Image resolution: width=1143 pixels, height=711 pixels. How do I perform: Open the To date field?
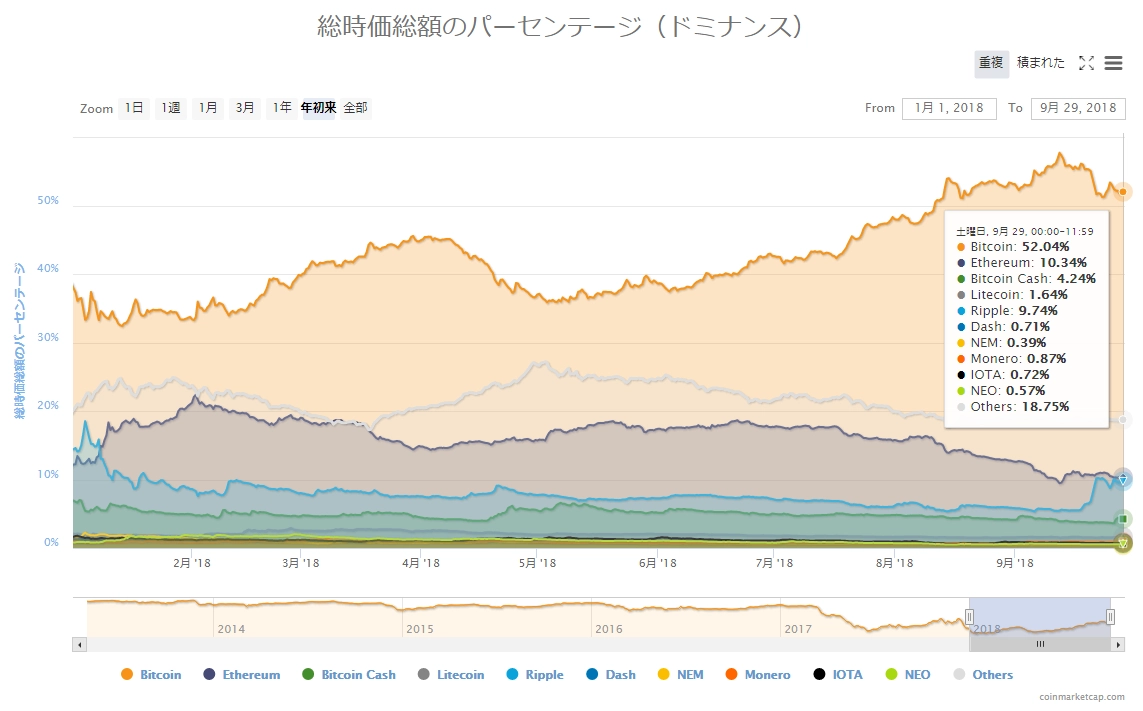(1077, 108)
